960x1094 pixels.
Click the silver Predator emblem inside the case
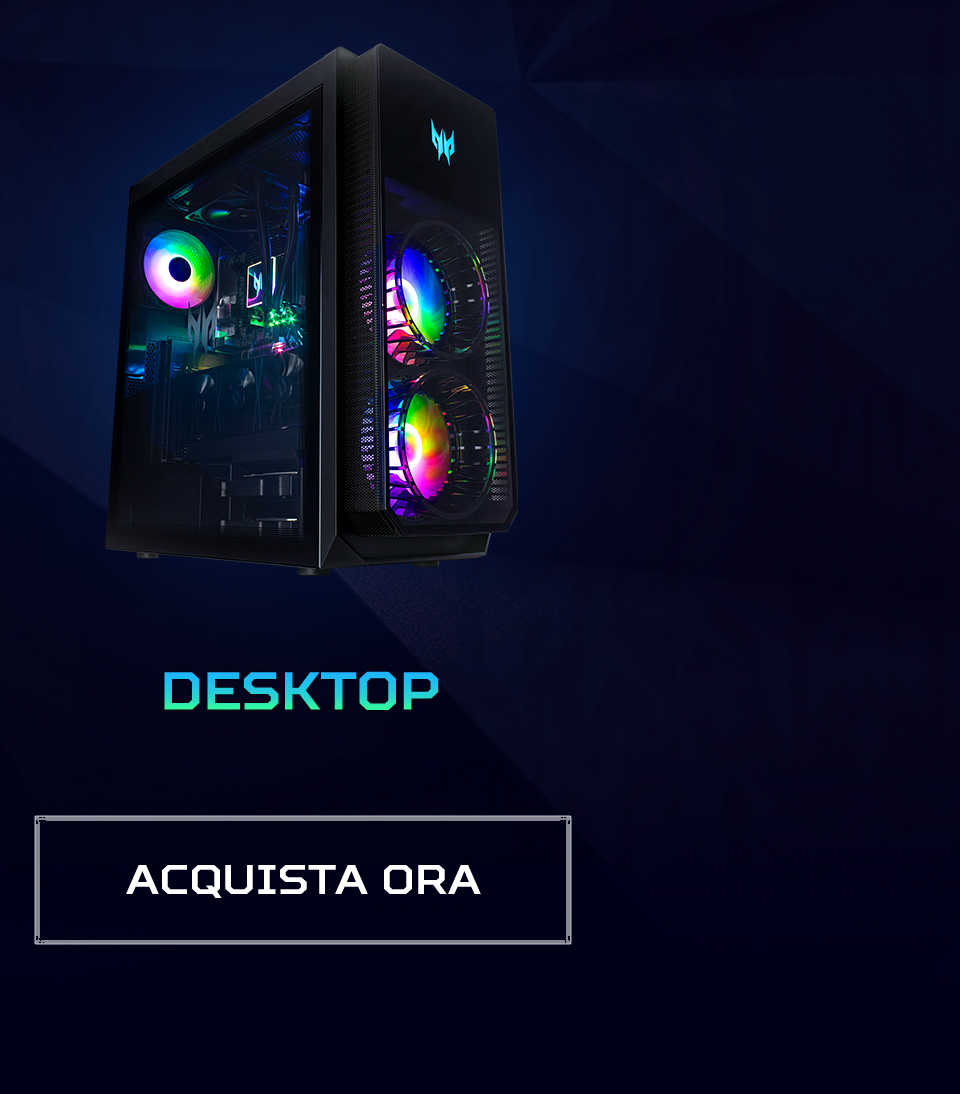pos(202,328)
